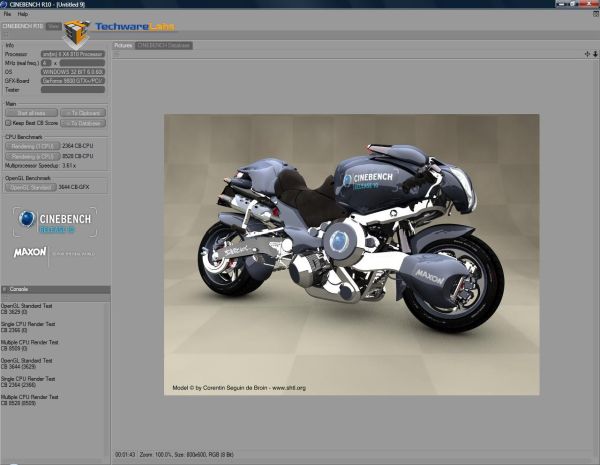This screenshot has height=465, width=600.
Task: Run the OpenGL Standard benchmark
Action: pos(31,187)
